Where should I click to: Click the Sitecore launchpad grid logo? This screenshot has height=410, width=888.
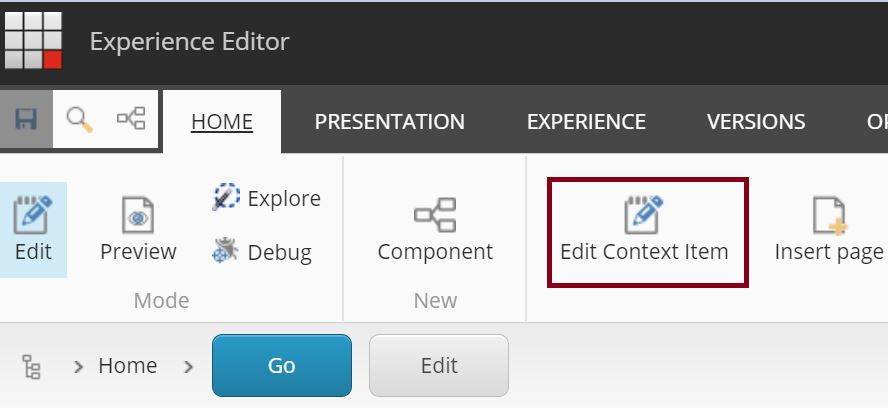pos(33,40)
